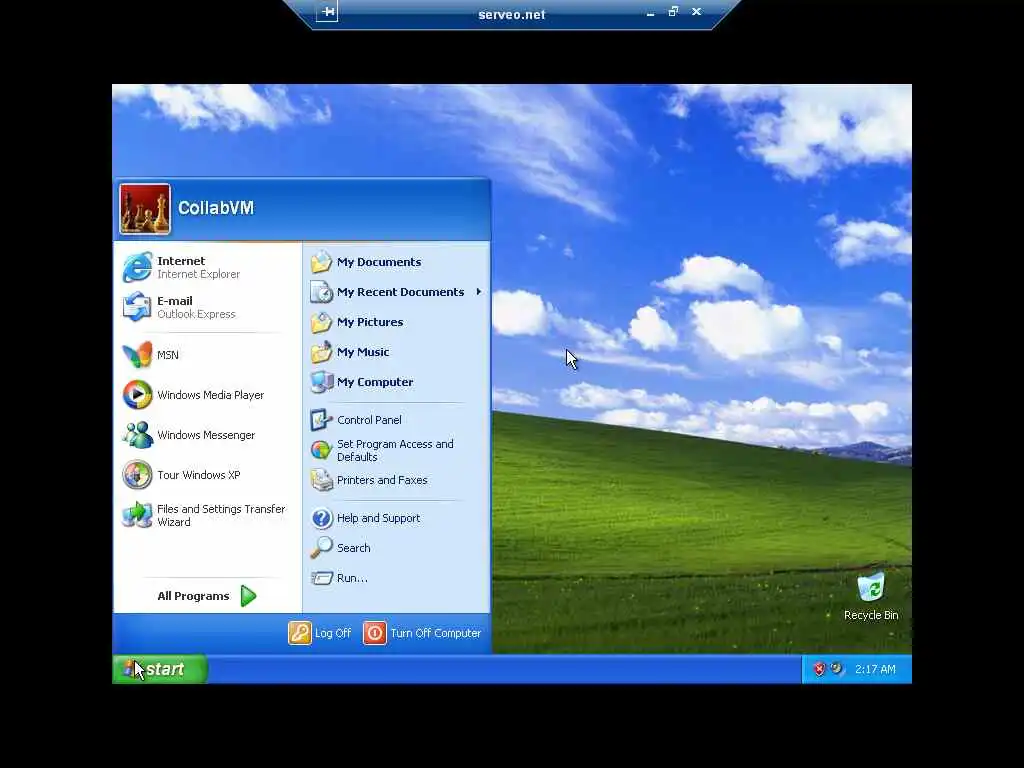
Task: Open Tour Windows XP icon
Action: (x=137, y=475)
